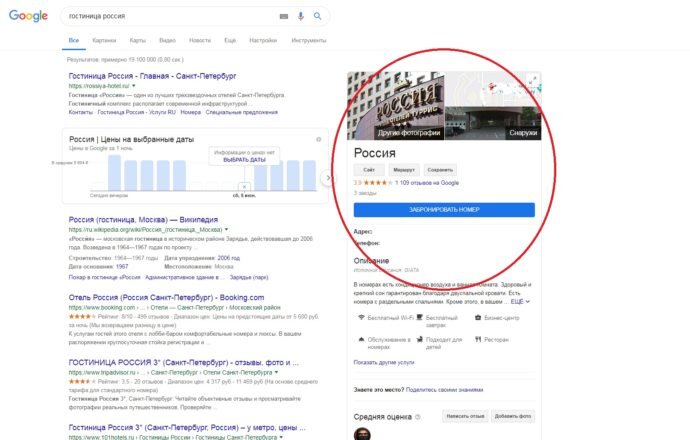Select the Все search tab
The width and height of the screenshot is (690, 440).
tap(74, 40)
